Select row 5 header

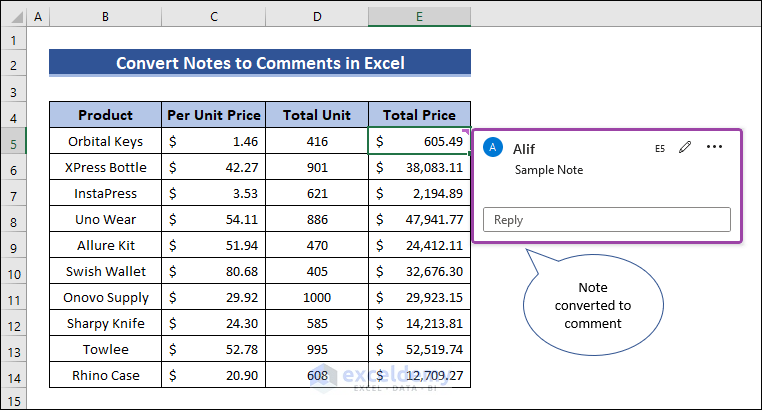pos(13,141)
